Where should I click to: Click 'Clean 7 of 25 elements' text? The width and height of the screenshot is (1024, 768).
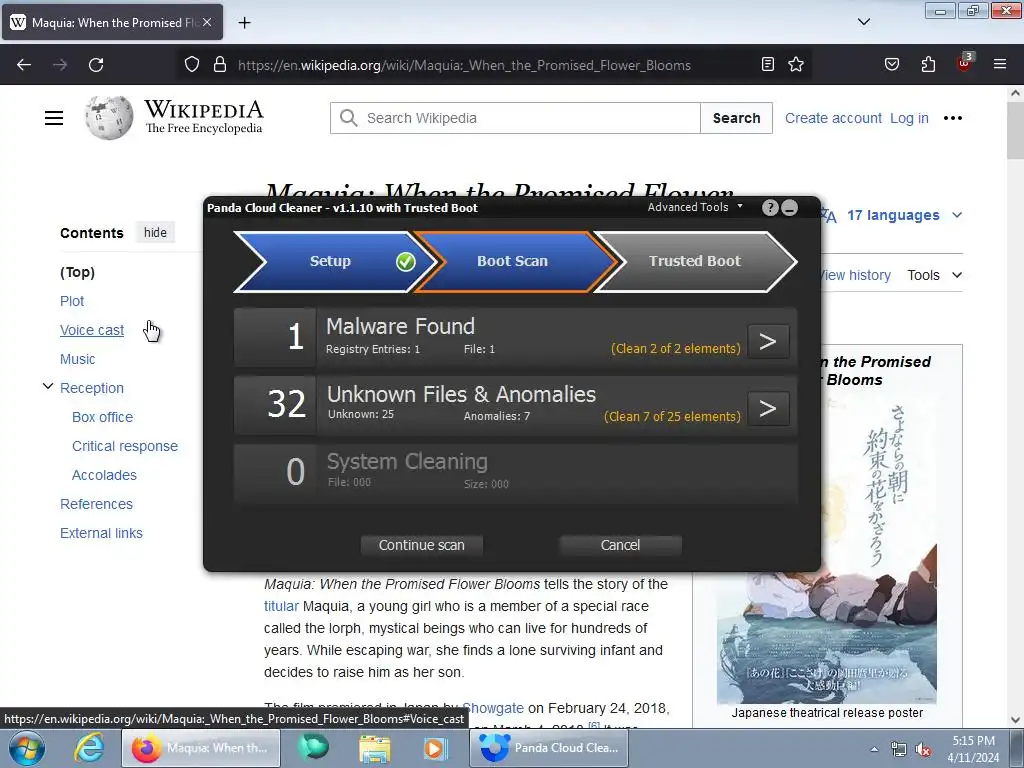click(x=673, y=417)
